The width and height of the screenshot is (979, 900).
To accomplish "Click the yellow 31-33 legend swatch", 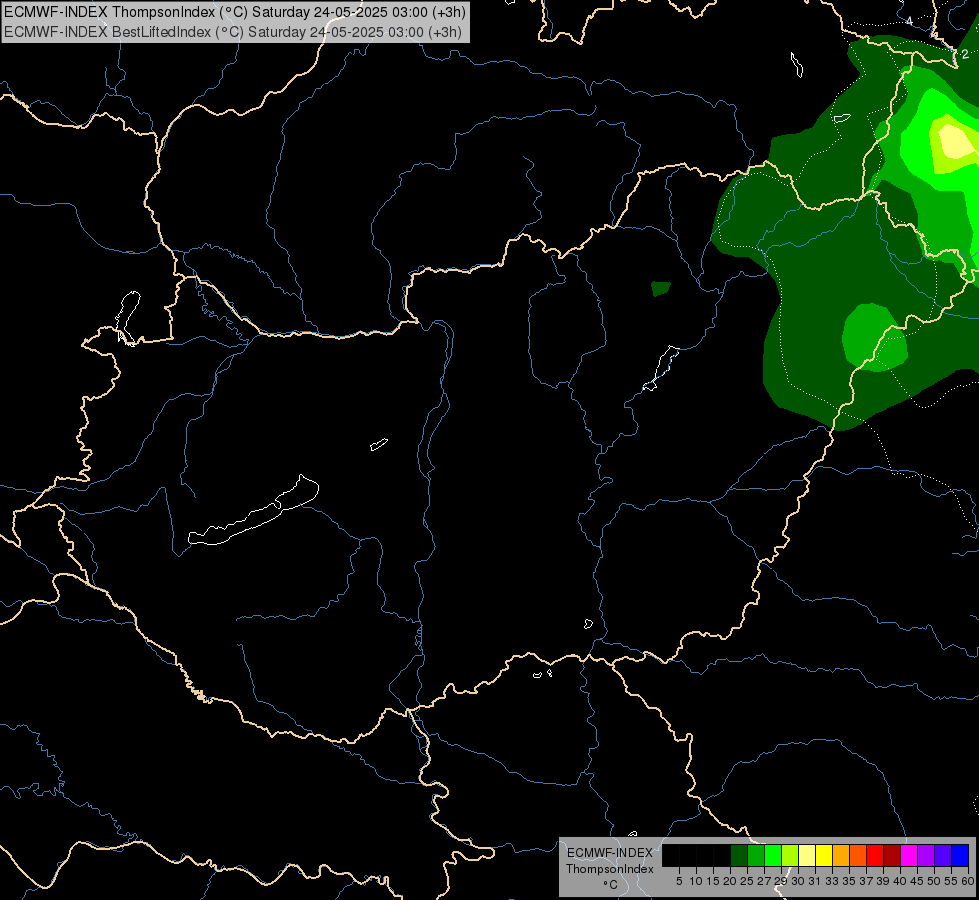I will click(x=824, y=855).
